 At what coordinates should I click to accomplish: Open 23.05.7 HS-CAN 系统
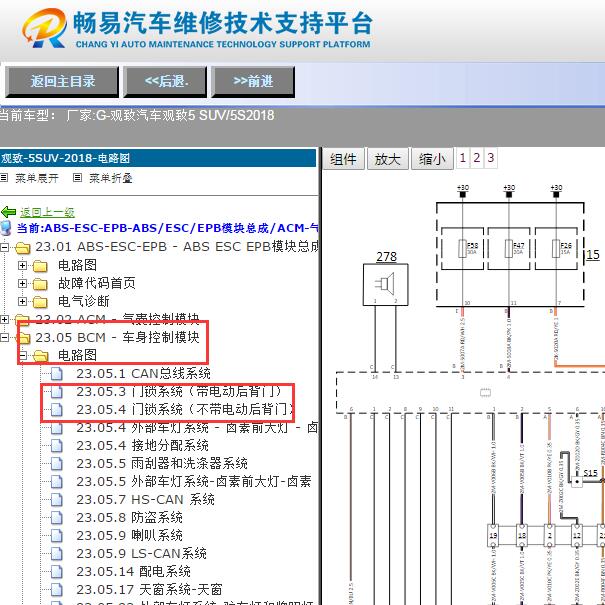pos(145,500)
